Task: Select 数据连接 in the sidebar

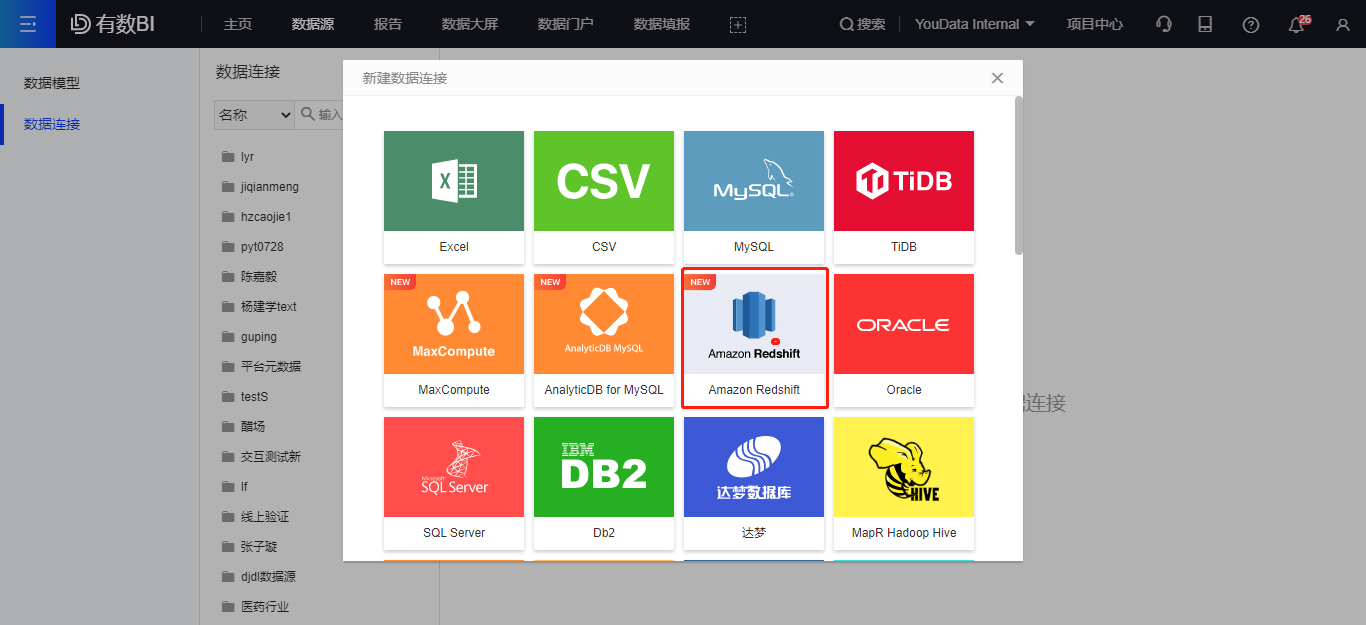Action: point(52,124)
